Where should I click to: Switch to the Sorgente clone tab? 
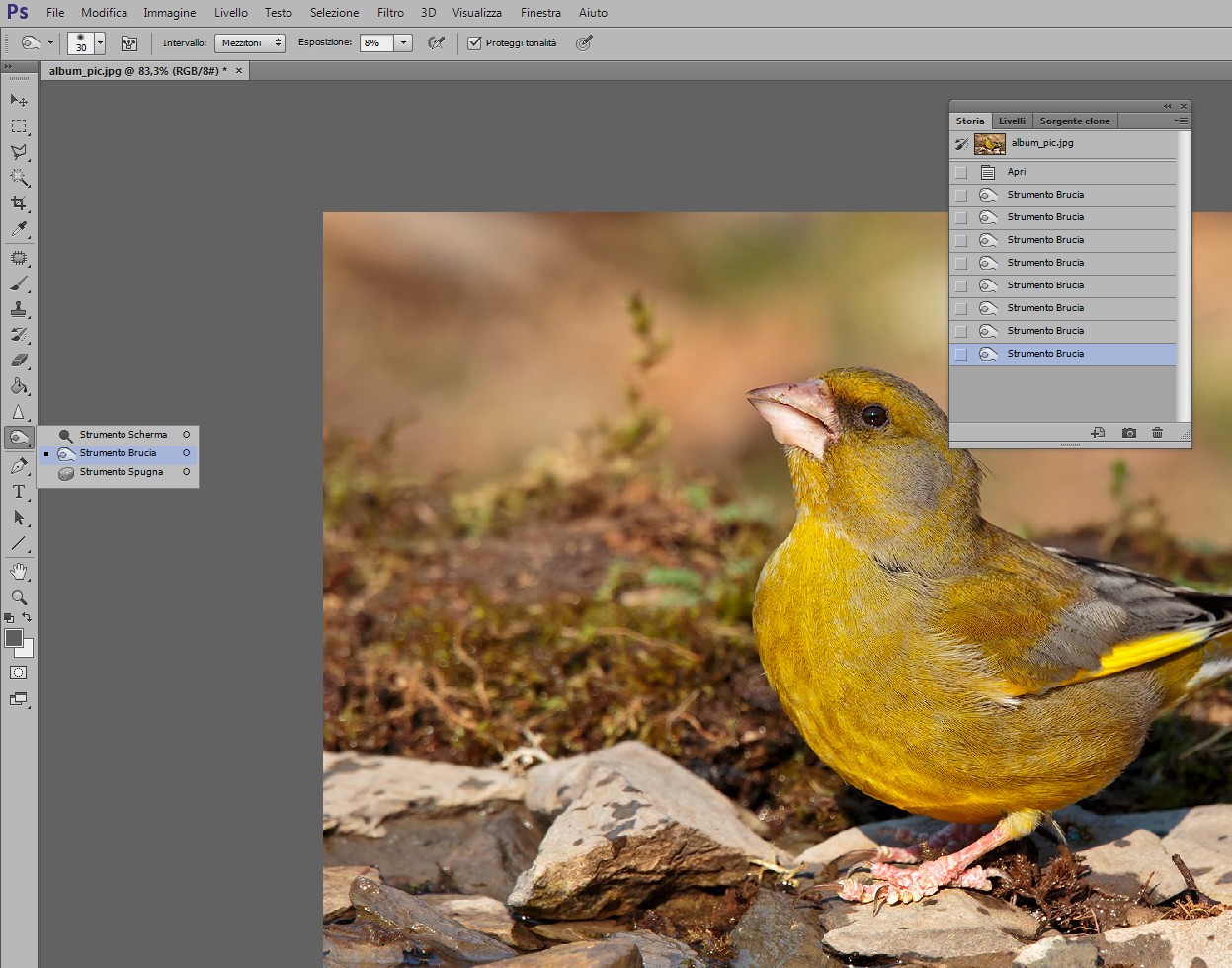[x=1075, y=121]
